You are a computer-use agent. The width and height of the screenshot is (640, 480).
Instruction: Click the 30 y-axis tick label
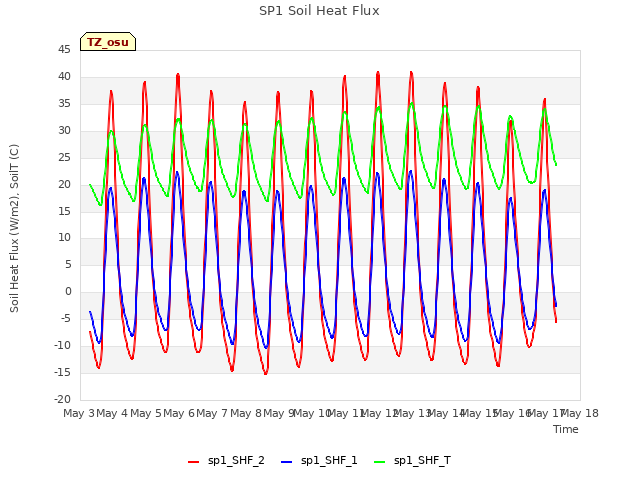click(64, 131)
